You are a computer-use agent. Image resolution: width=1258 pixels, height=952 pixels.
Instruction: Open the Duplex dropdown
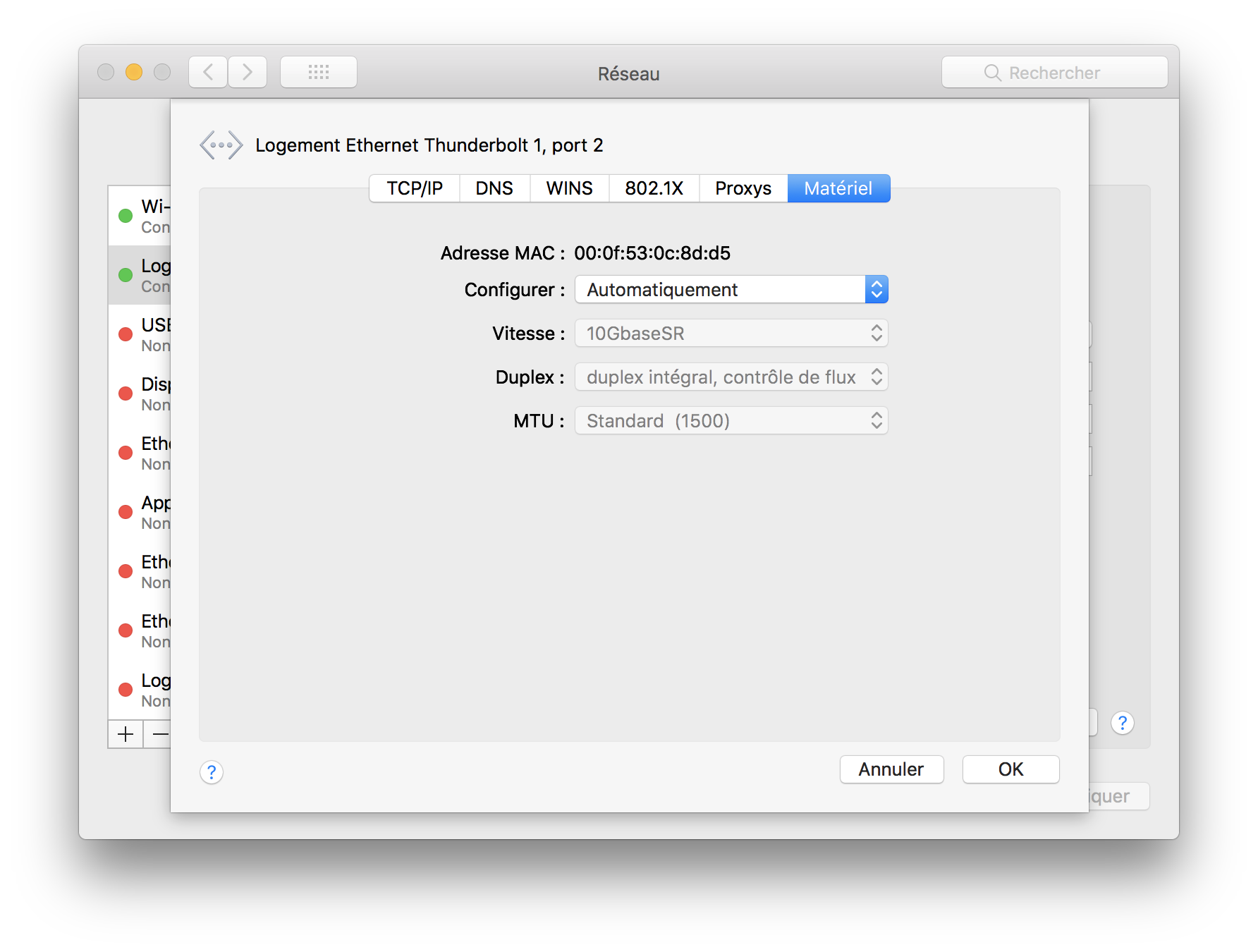click(x=731, y=377)
